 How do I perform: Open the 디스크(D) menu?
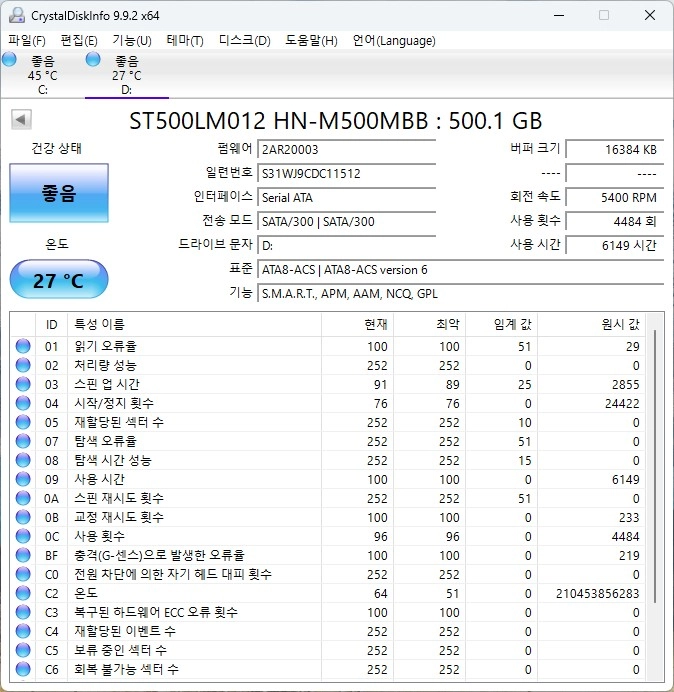point(245,41)
